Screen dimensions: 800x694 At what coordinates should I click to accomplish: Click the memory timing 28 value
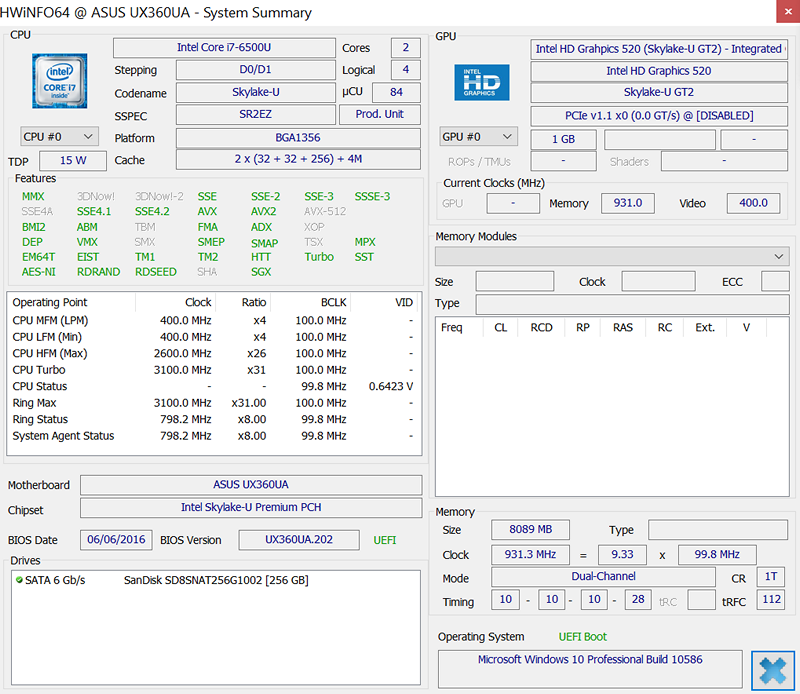coord(638,600)
